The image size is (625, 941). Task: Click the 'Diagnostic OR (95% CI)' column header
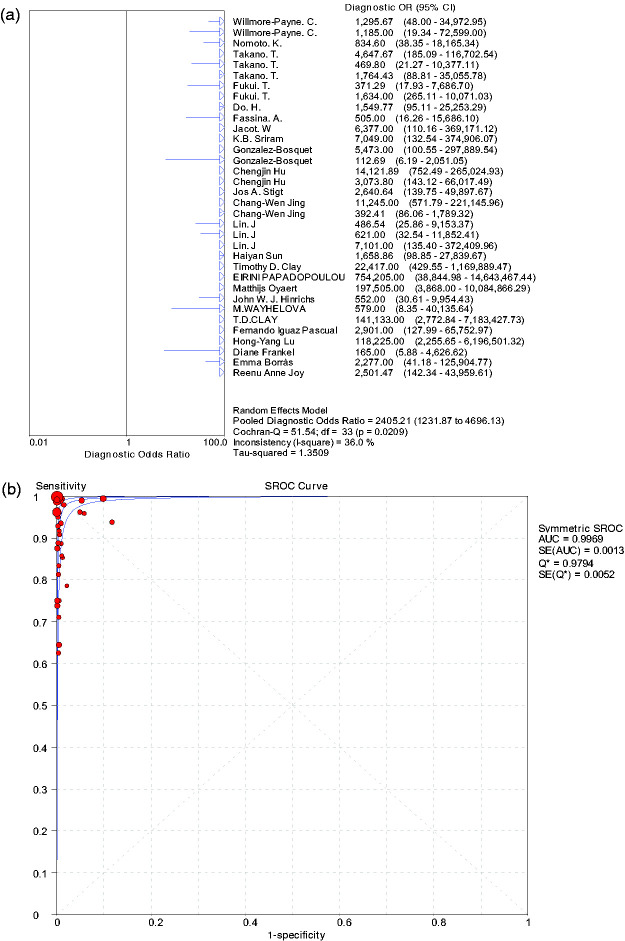point(400,8)
